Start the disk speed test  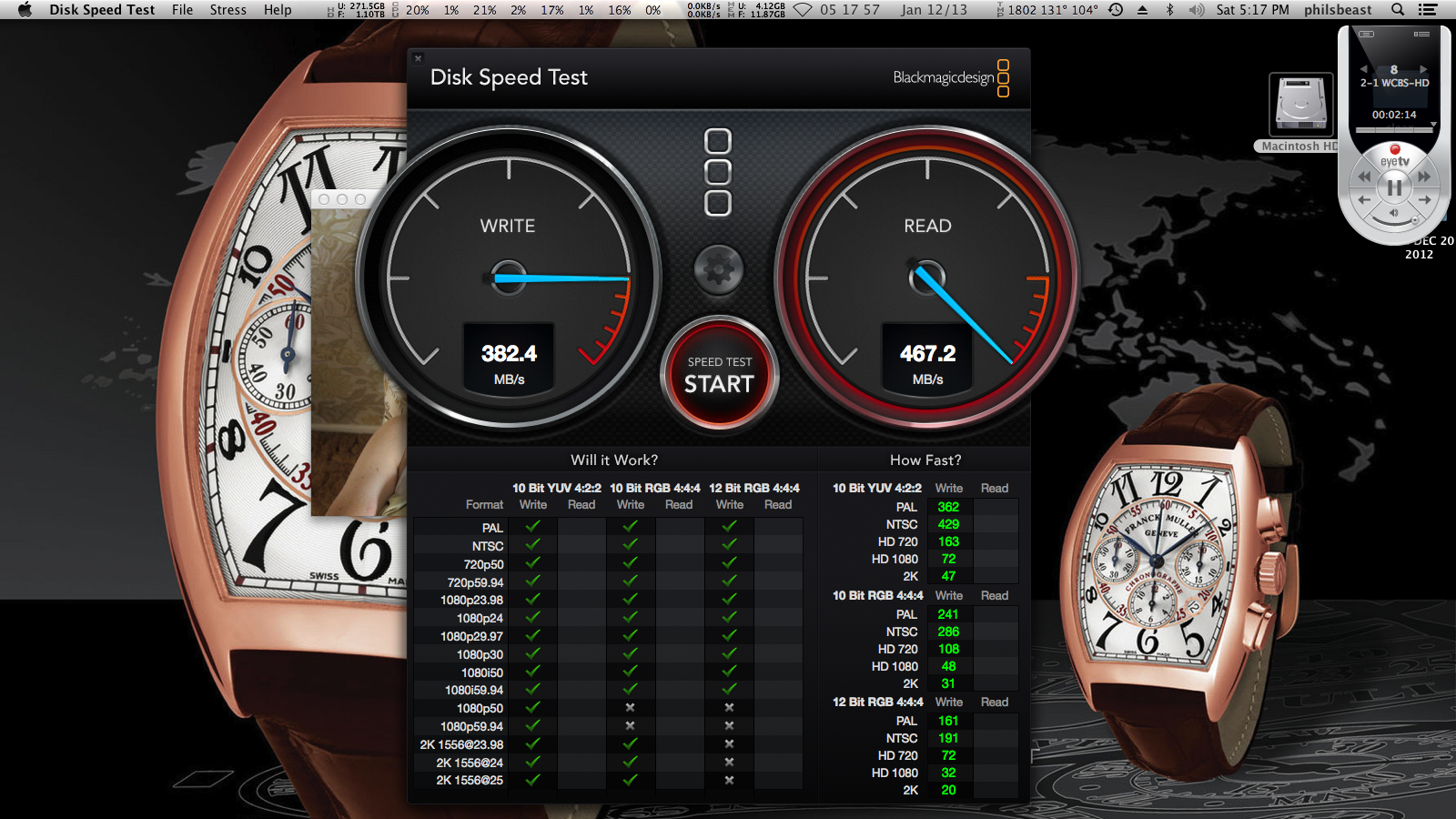(719, 374)
